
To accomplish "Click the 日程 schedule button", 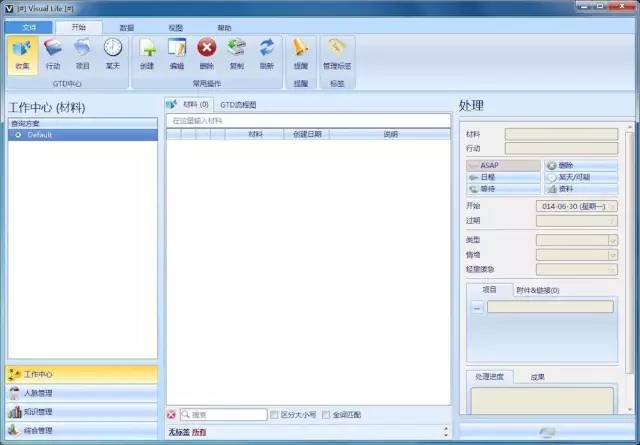I will tap(503, 177).
